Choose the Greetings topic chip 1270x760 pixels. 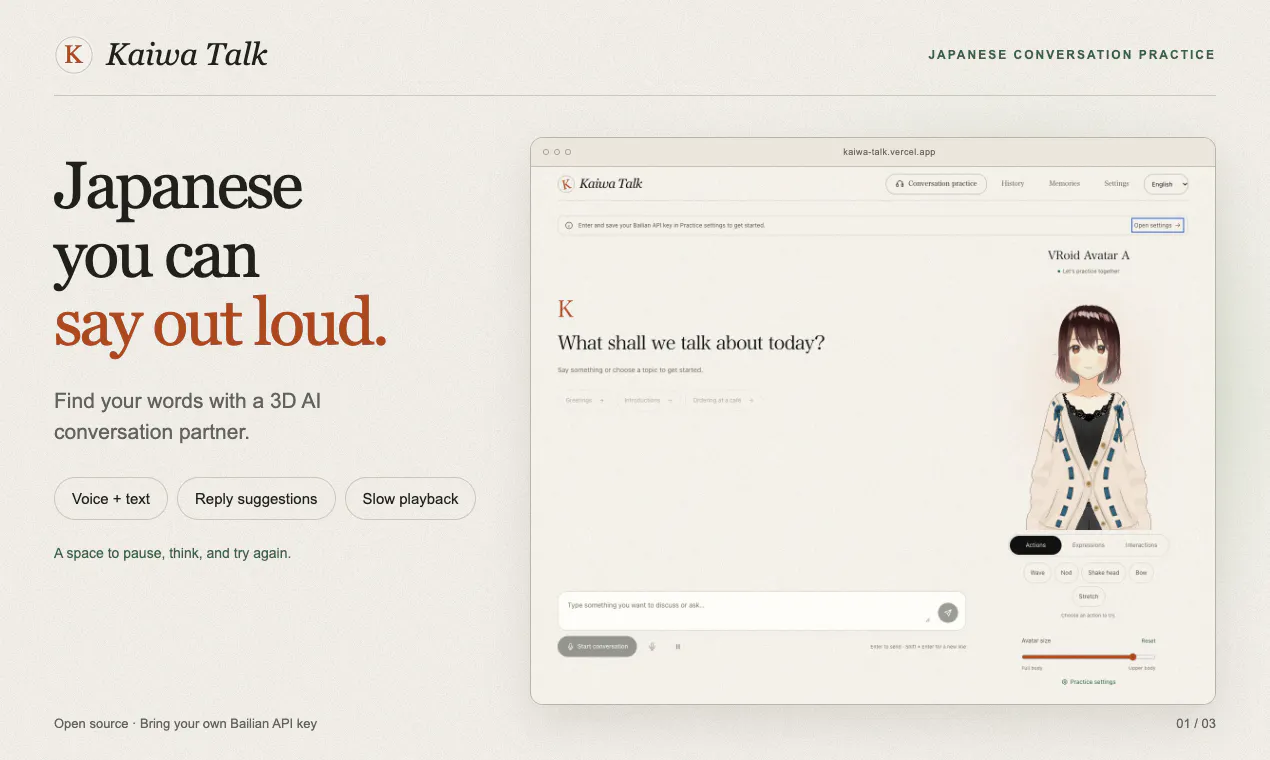pyautogui.click(x=585, y=400)
